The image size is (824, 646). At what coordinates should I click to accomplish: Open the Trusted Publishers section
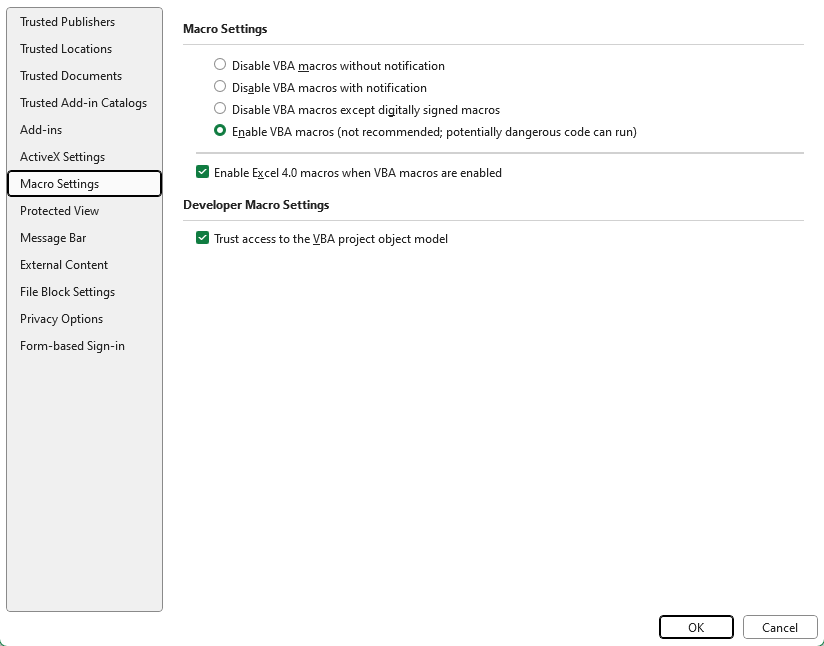click(67, 22)
